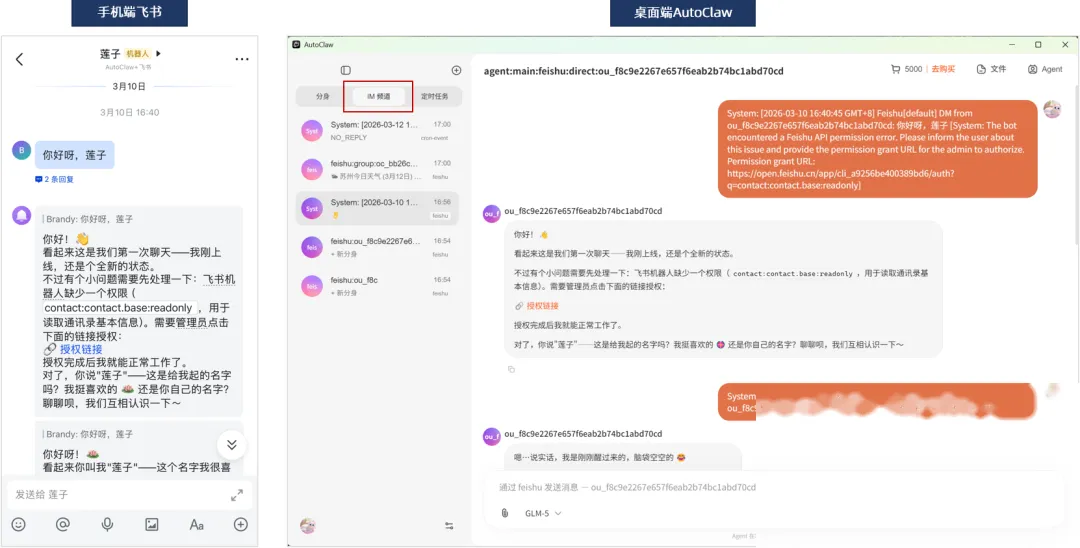Tap the 授权链接 link in Feishu mobile
The height and width of the screenshot is (548, 1080).
click(x=82, y=349)
